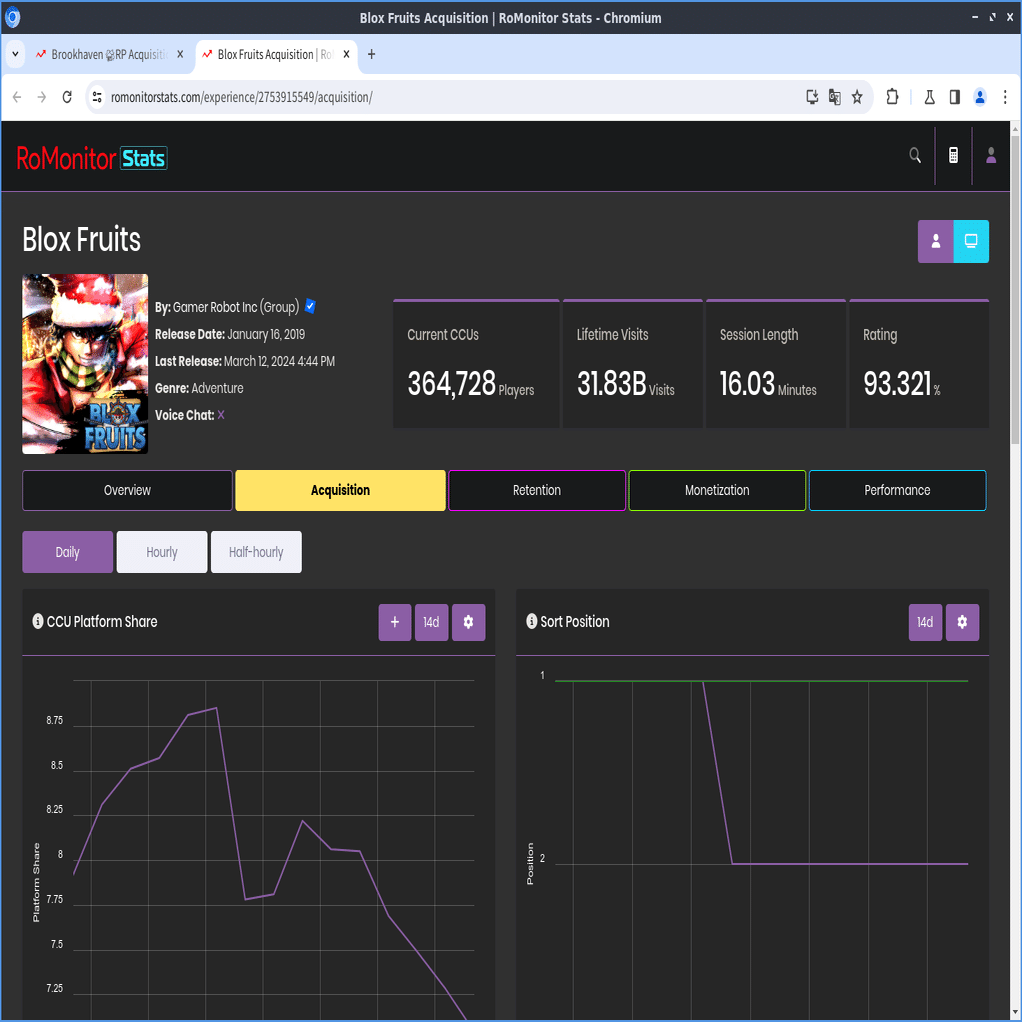Open the Monetization tab

click(717, 490)
